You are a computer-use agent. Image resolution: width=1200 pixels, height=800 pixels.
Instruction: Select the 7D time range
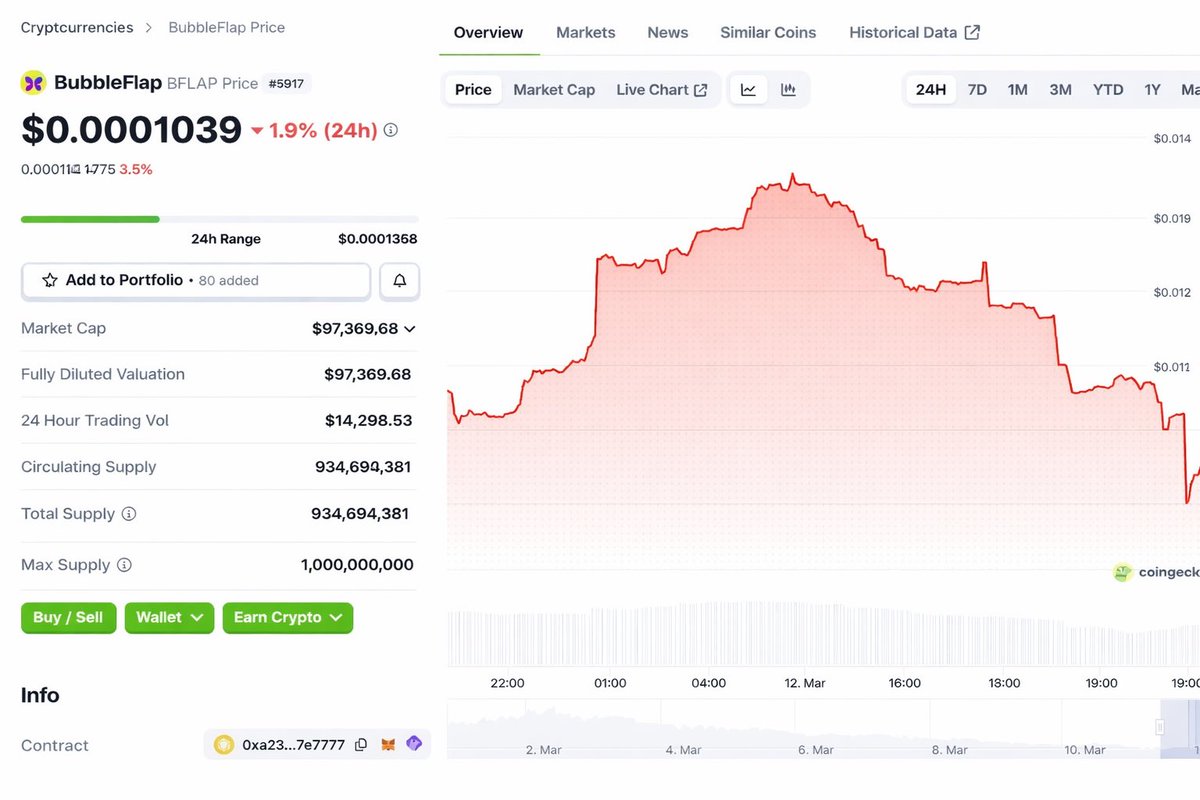[x=977, y=90]
